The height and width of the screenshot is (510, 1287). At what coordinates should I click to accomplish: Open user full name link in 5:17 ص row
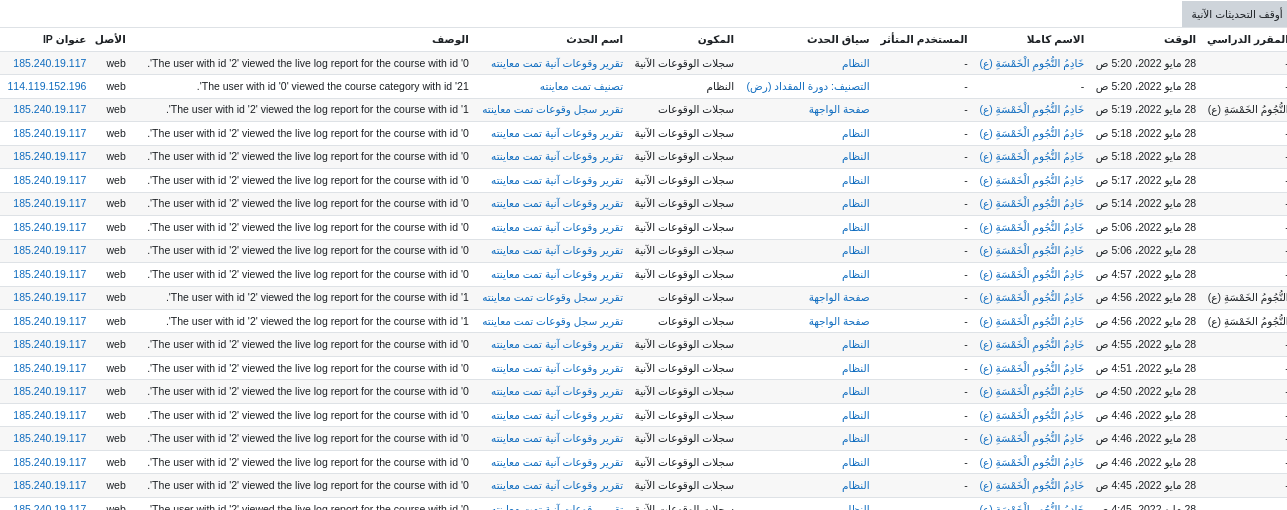(1031, 180)
